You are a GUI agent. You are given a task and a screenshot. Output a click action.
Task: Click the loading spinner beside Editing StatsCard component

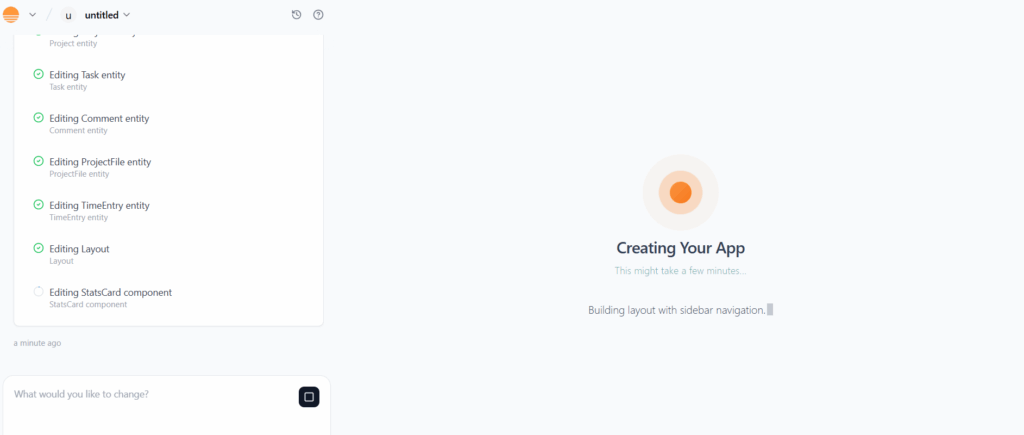(x=39, y=292)
